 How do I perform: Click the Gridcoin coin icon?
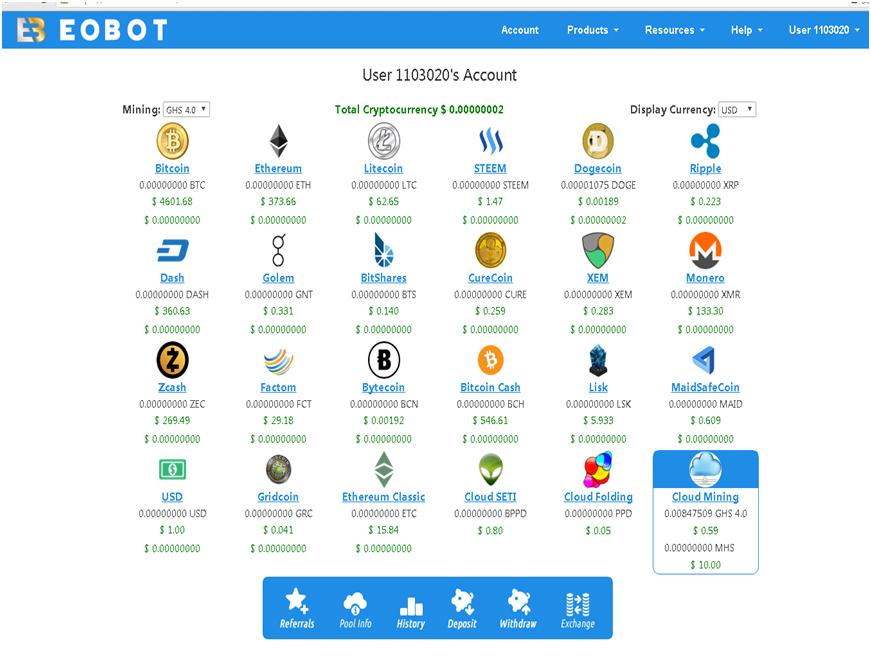pyautogui.click(x=278, y=469)
